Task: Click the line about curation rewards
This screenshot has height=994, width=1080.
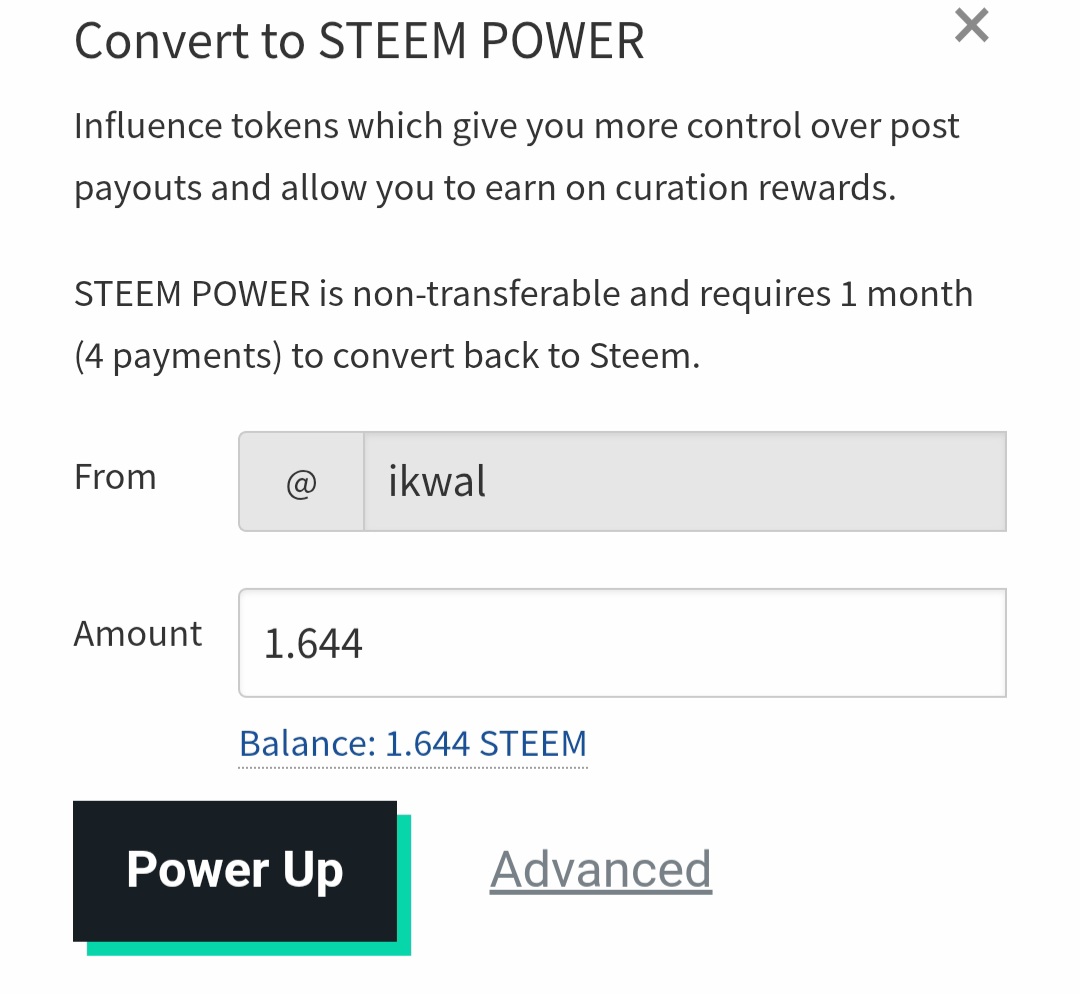Action: pyautogui.click(x=485, y=188)
